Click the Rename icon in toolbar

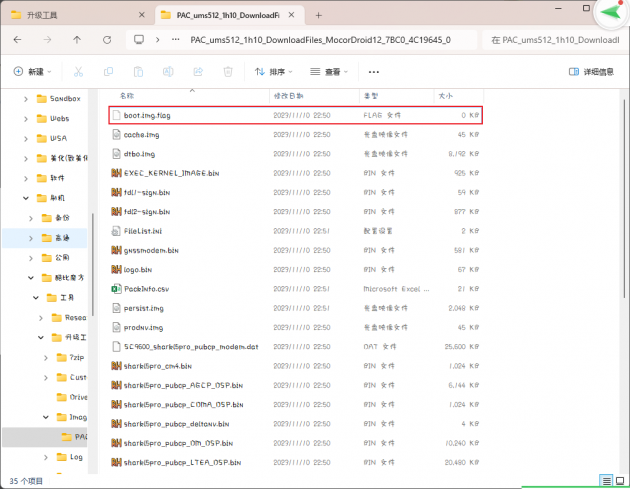(168, 72)
